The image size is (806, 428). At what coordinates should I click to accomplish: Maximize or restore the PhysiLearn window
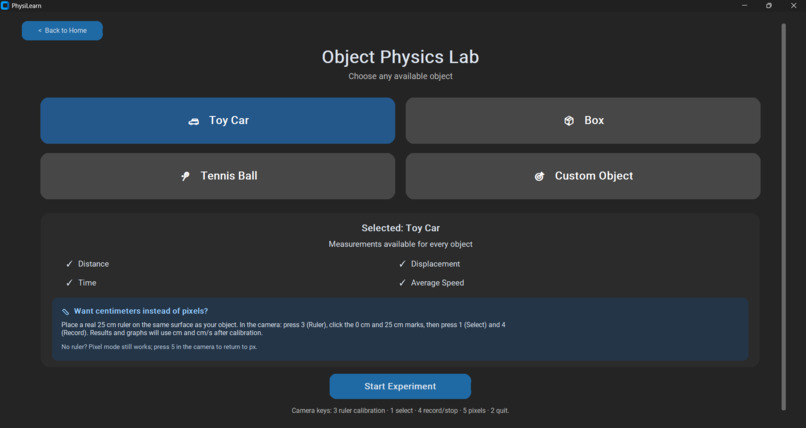click(769, 6)
